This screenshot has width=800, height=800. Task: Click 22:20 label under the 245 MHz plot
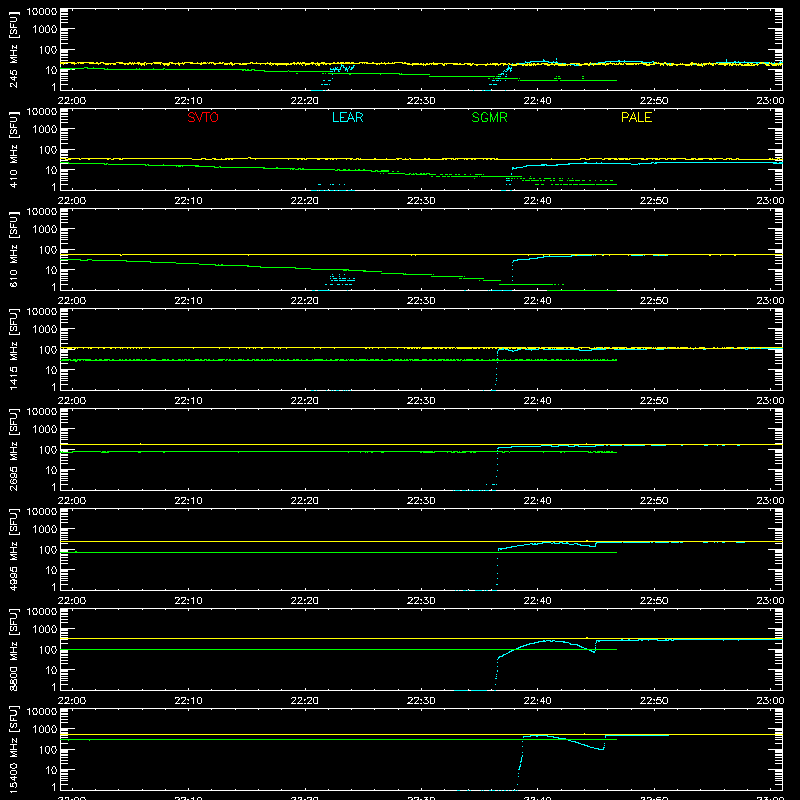(x=305, y=101)
